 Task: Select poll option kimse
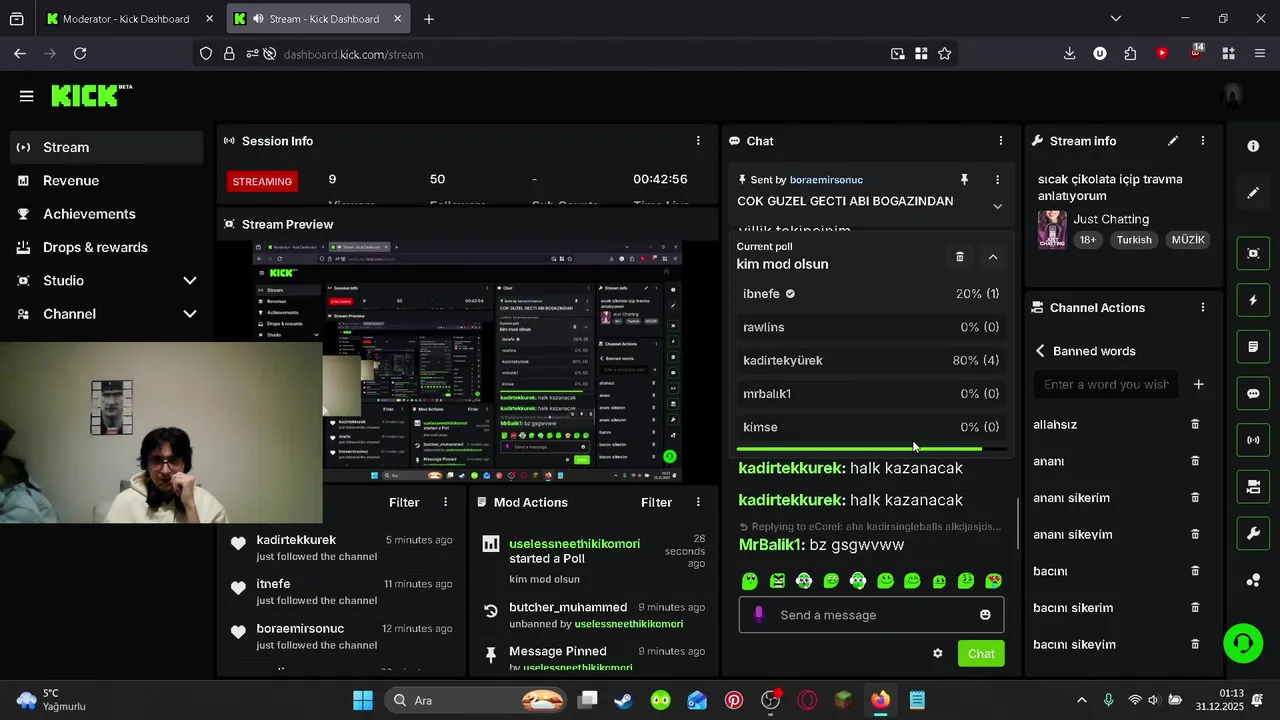871,427
